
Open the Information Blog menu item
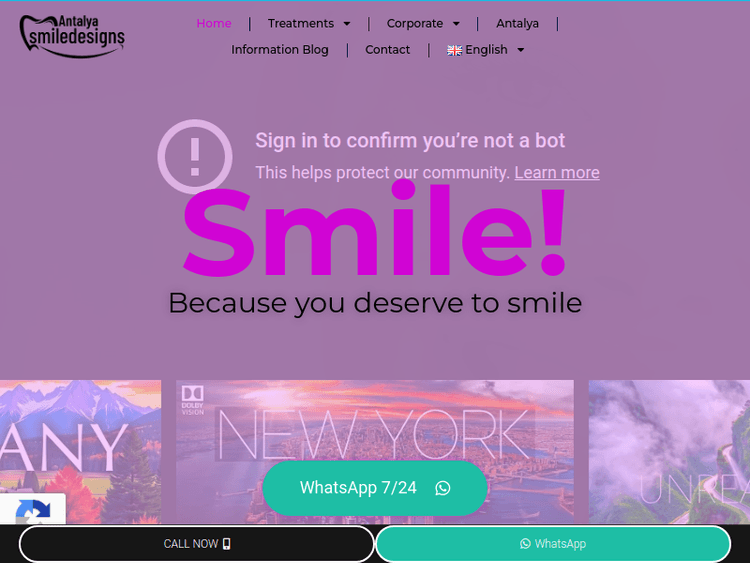point(280,50)
